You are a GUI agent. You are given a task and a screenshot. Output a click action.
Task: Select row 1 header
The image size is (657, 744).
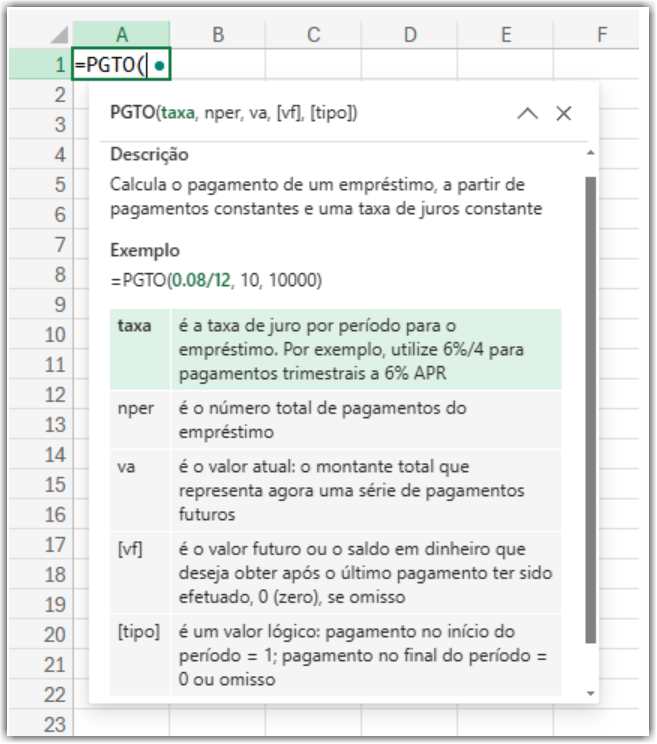[41, 65]
